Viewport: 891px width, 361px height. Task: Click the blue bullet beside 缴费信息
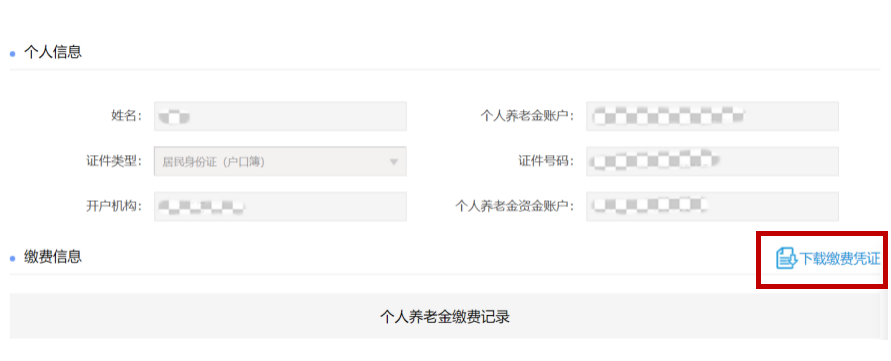[13, 259]
